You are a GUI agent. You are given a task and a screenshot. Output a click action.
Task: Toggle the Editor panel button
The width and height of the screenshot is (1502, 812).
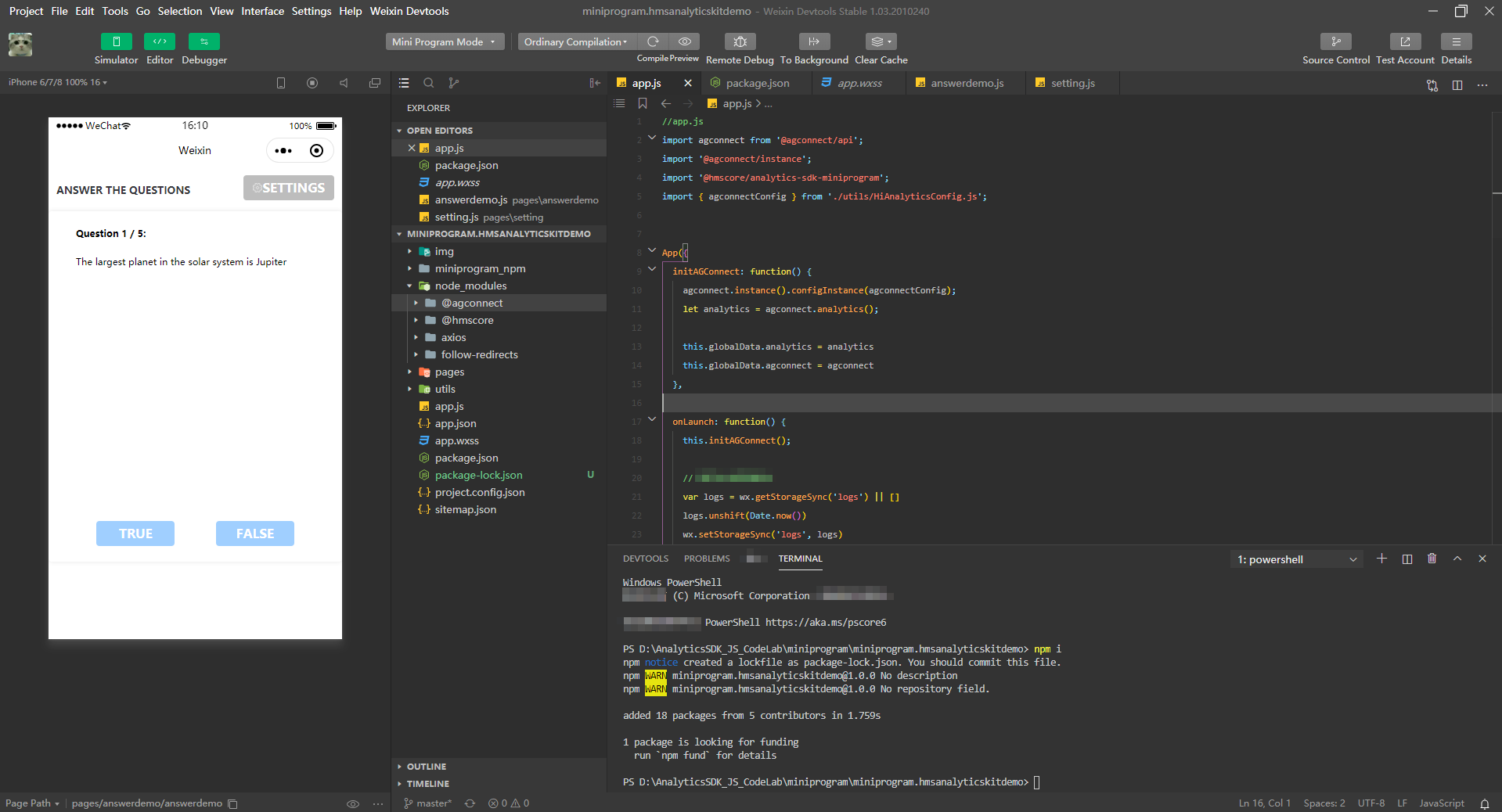(160, 41)
